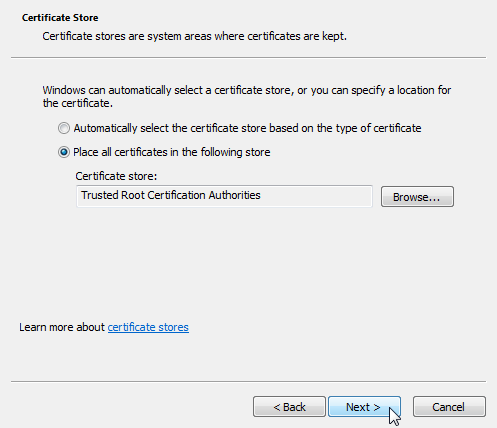Screen dimensions: 497x428
Task: Click 'Certificate stores are system areas' description text
Action: [194, 36]
